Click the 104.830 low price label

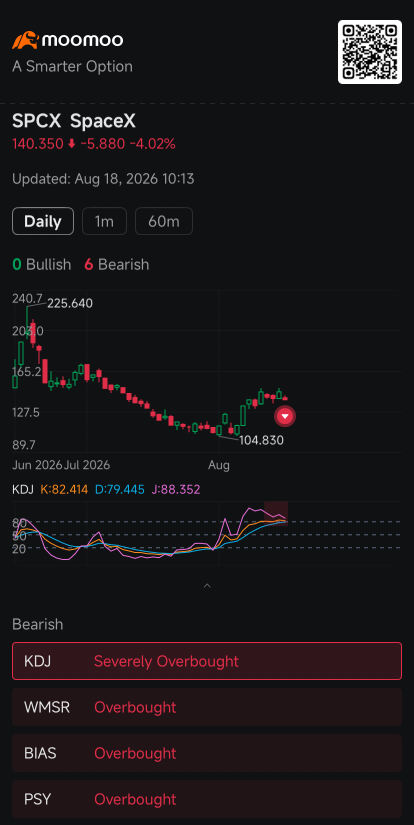click(x=261, y=440)
